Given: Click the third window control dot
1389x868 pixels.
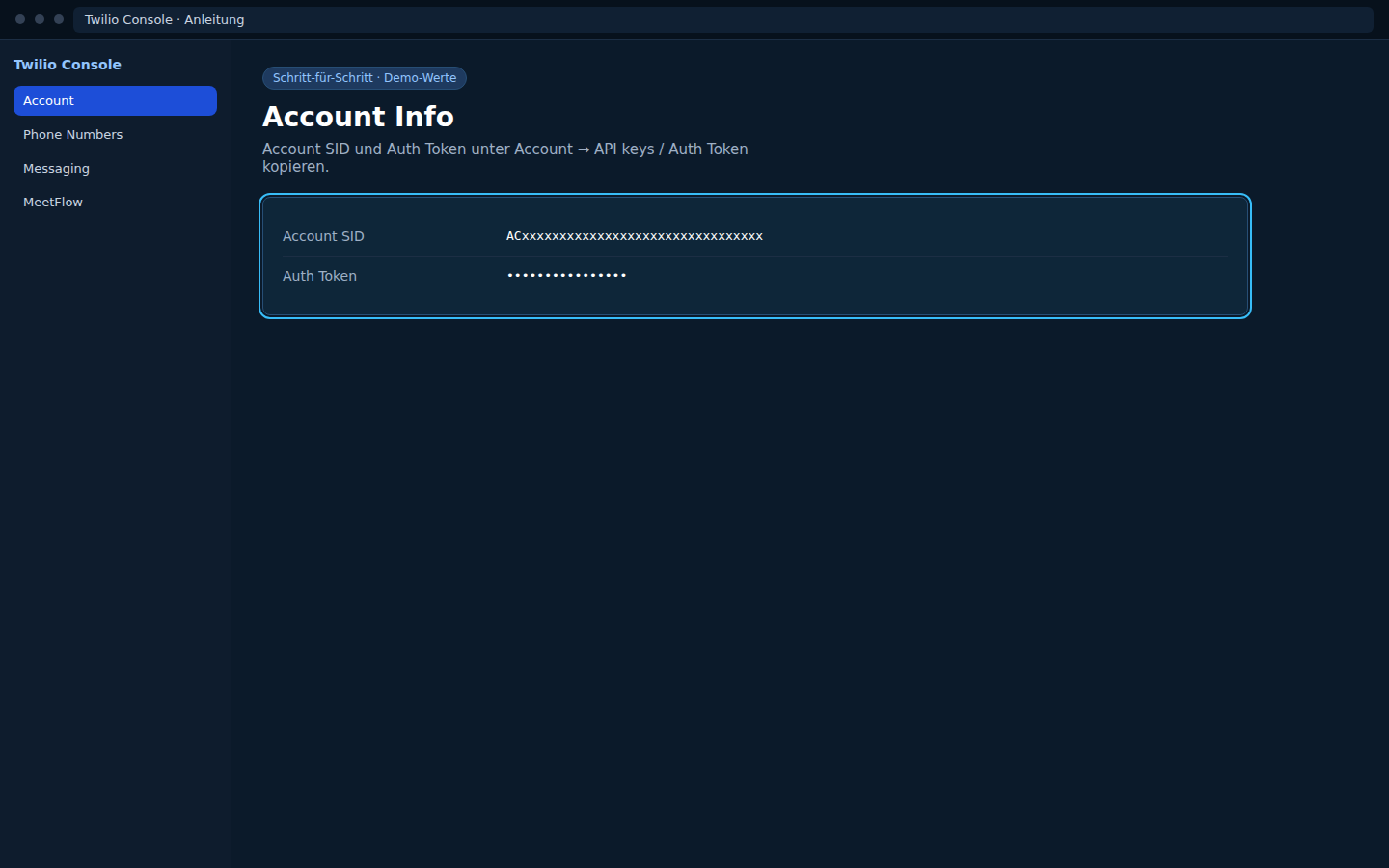Looking at the screenshot, I should pos(59,19).
